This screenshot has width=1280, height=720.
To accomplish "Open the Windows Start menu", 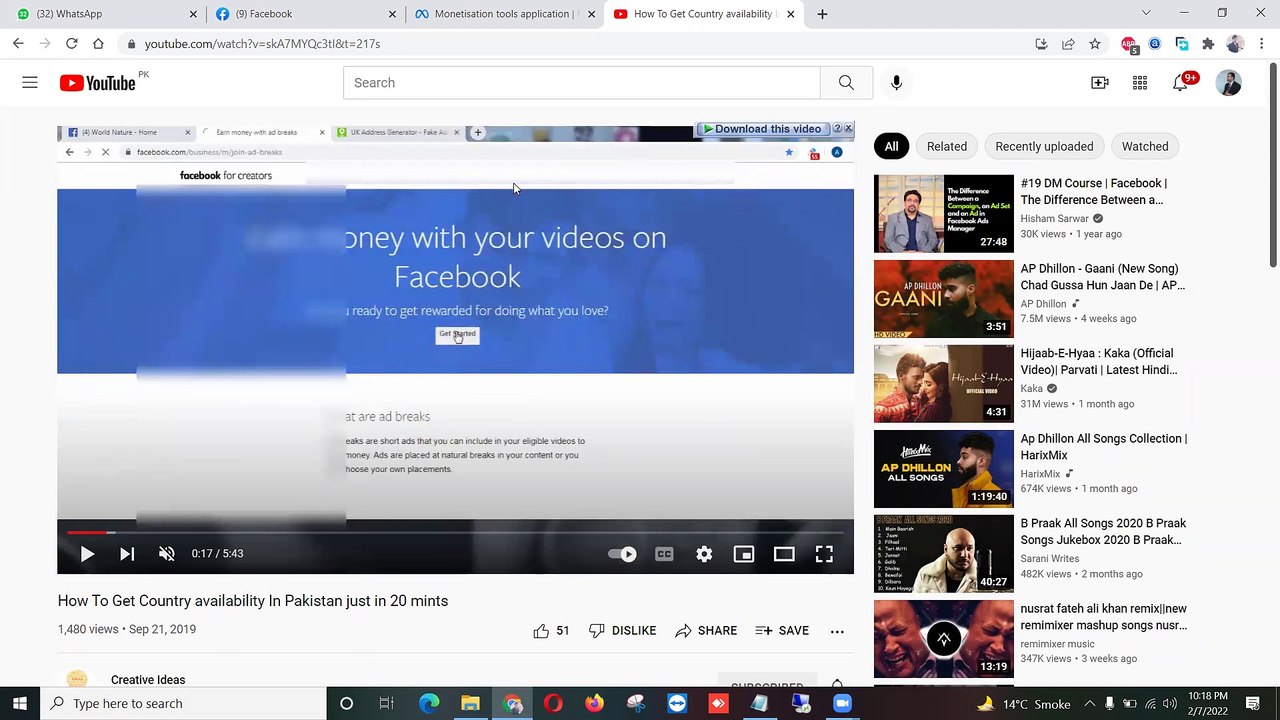I will coord(20,704).
